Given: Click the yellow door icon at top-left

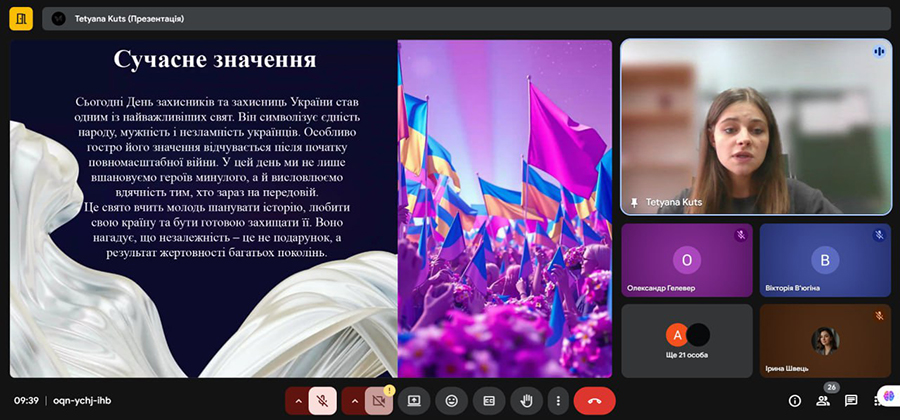Looking at the screenshot, I should 21,19.
